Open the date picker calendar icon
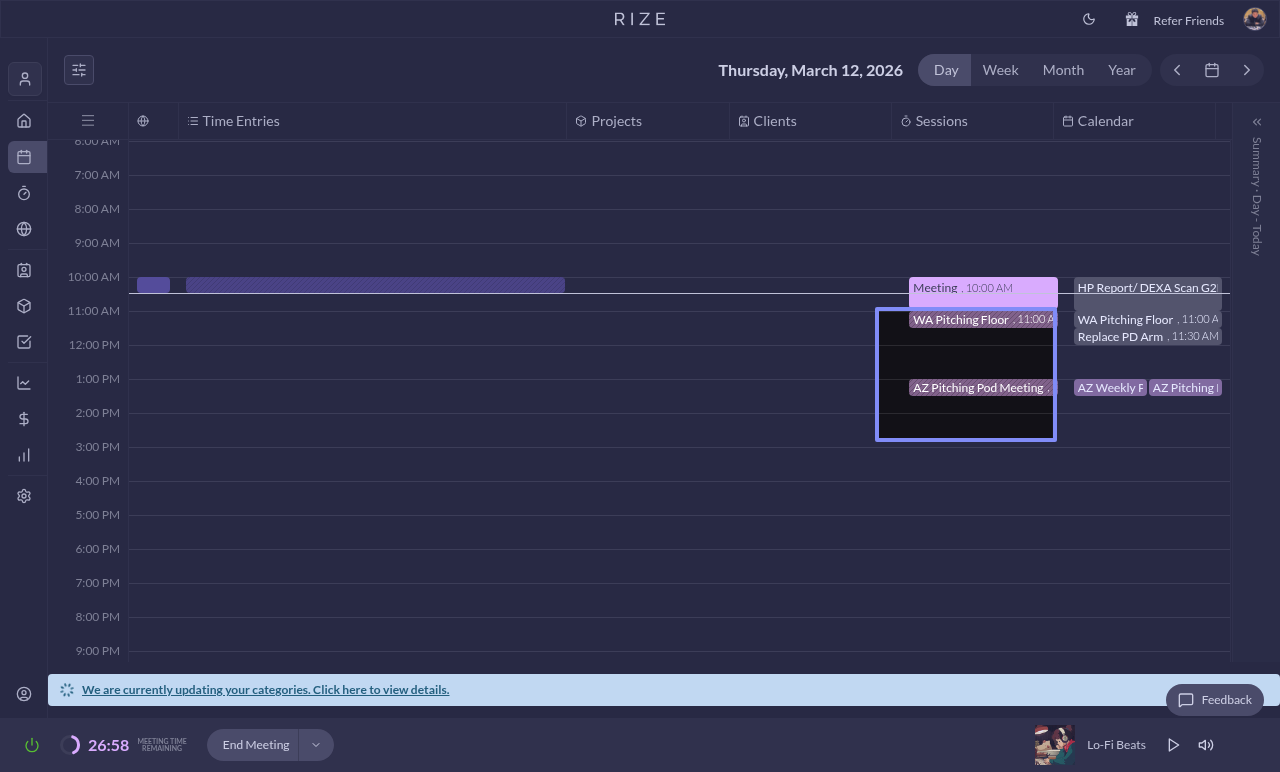Viewport: 1280px width, 772px height. tap(1211, 70)
